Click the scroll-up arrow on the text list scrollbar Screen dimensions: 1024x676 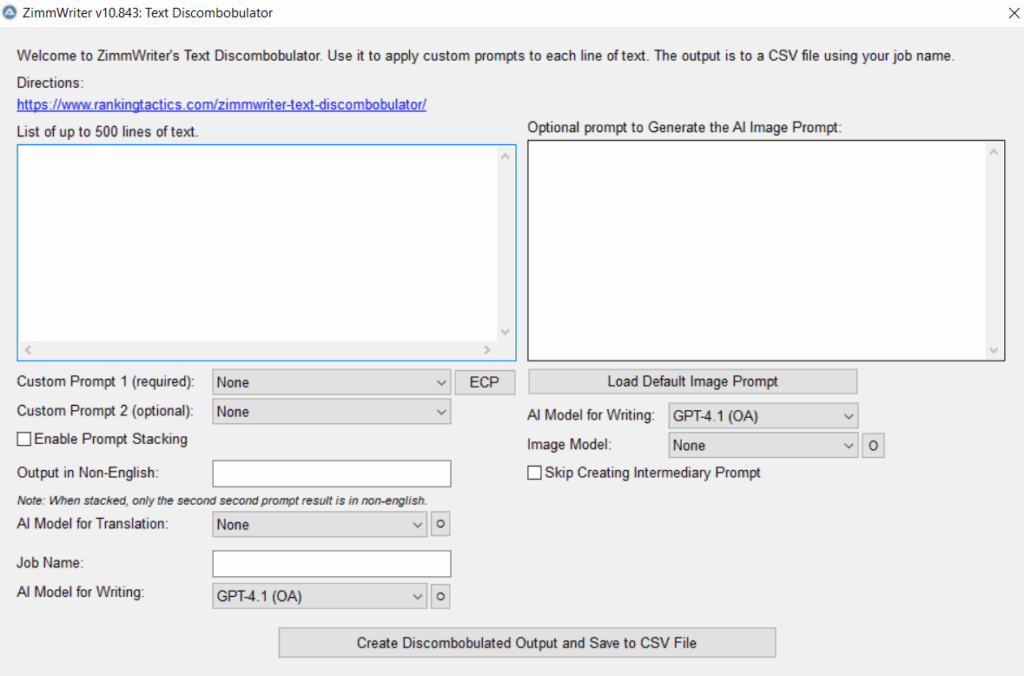(505, 155)
